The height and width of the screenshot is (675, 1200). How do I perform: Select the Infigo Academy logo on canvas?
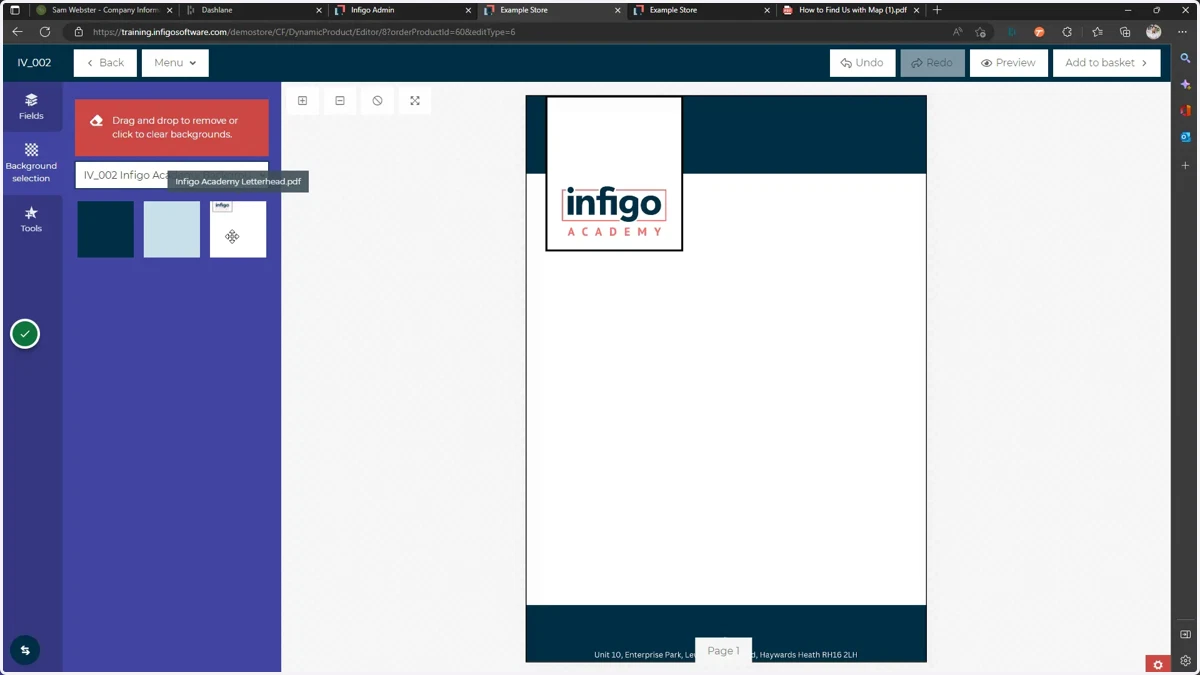pos(614,211)
